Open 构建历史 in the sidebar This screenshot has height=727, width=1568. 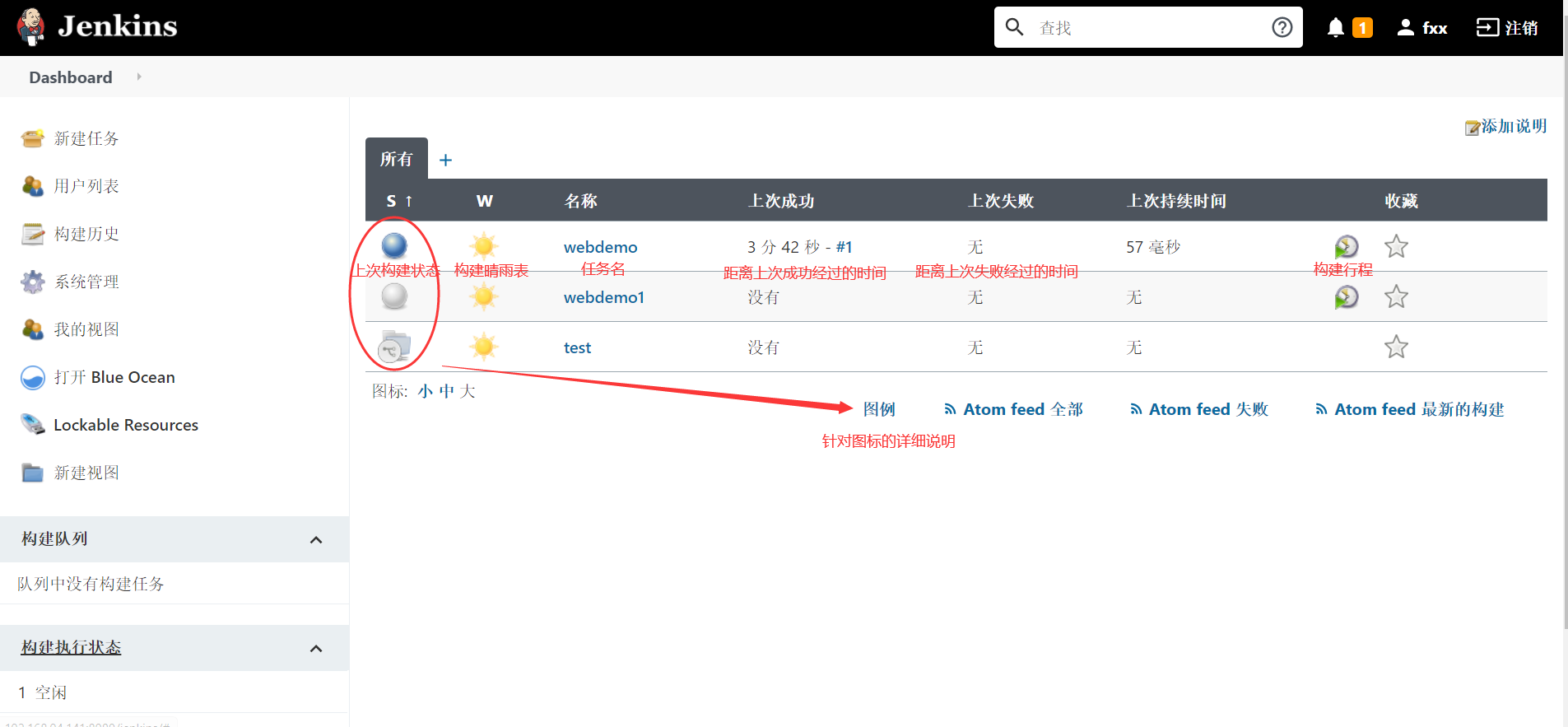(86, 234)
